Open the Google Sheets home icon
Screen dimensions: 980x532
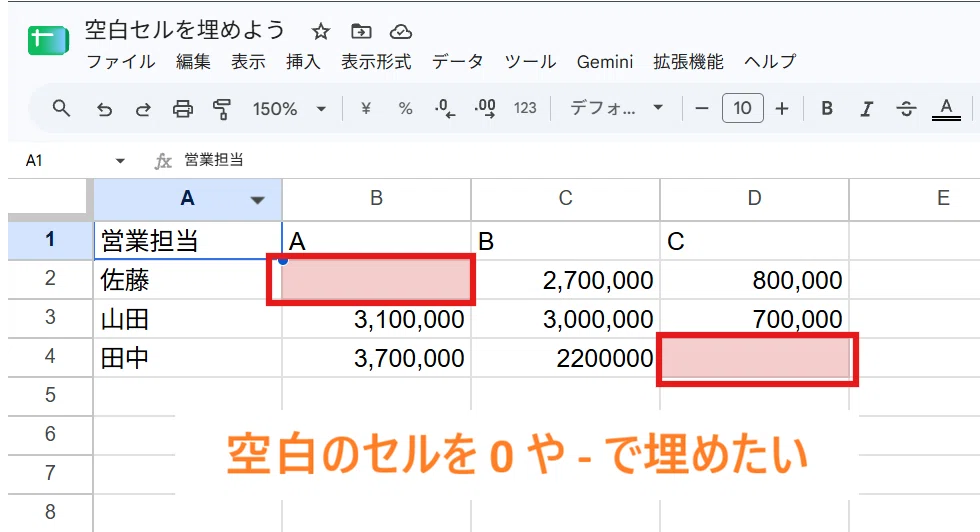tap(48, 41)
